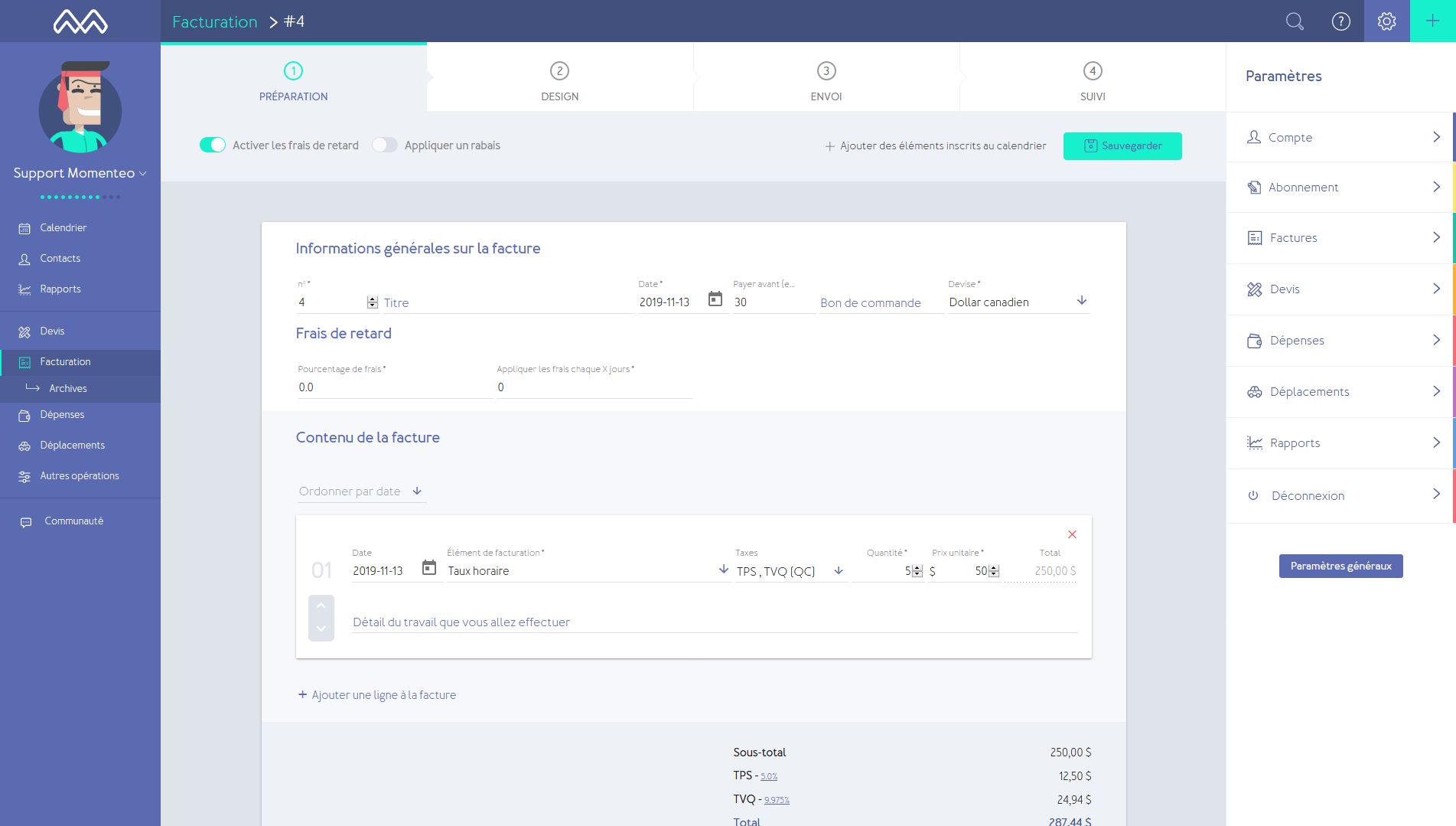This screenshot has height=826, width=1456.
Task: Delete invoice line with red X
Action: (1072, 534)
